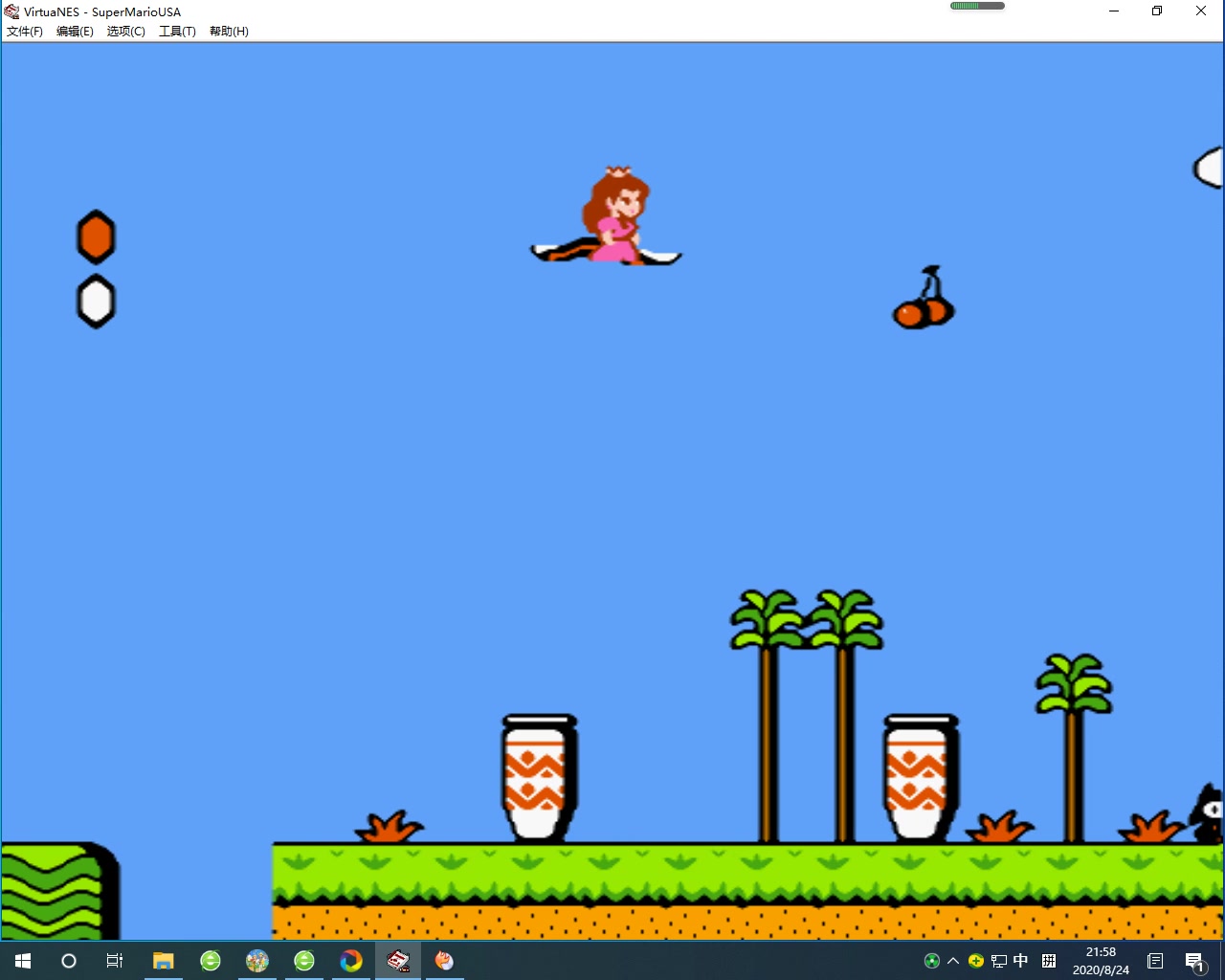The image size is (1225, 980).
Task: Open the colorful game icon in taskbar
Action: tap(257, 961)
